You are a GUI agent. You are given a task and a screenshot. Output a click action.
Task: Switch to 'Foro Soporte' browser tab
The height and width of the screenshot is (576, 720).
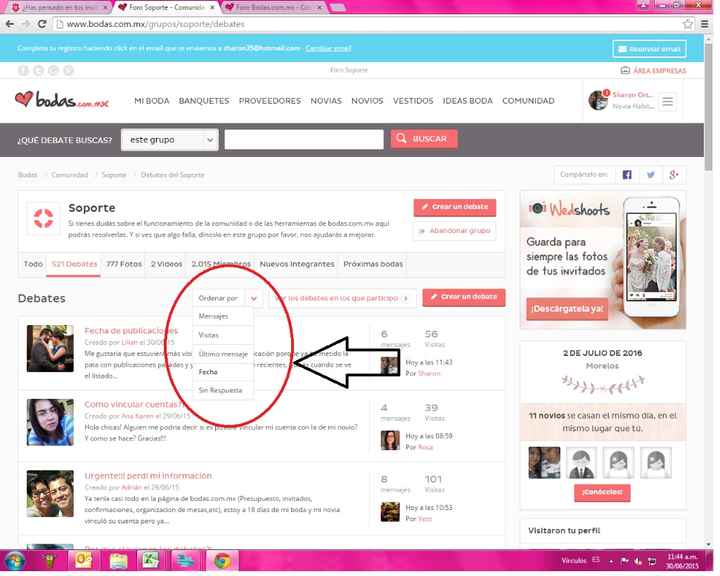(x=166, y=7)
